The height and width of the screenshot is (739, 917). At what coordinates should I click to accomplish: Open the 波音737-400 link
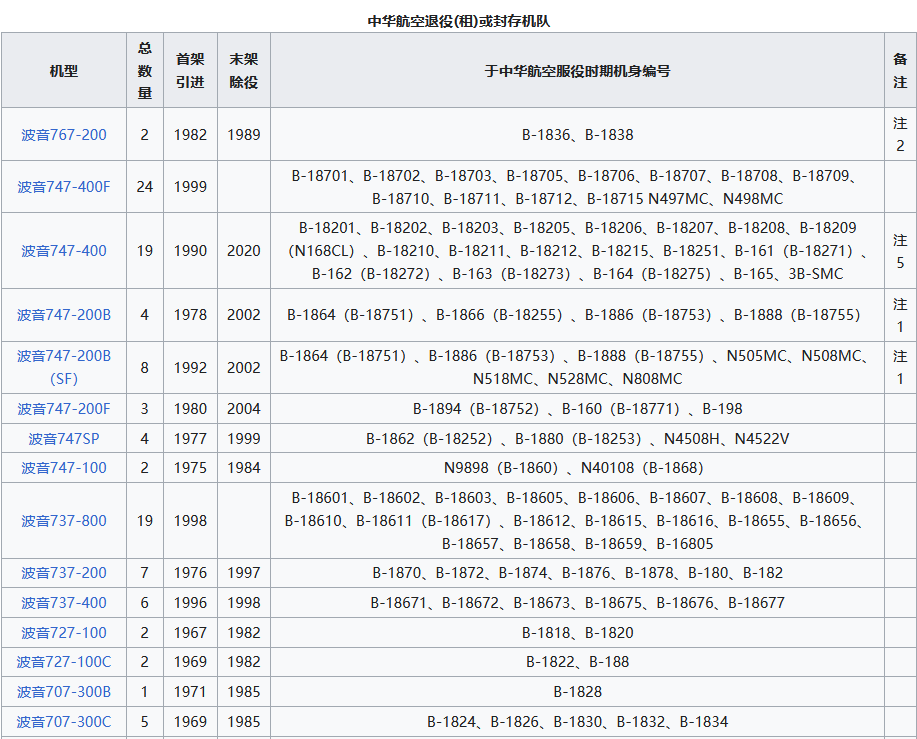[x=64, y=602]
